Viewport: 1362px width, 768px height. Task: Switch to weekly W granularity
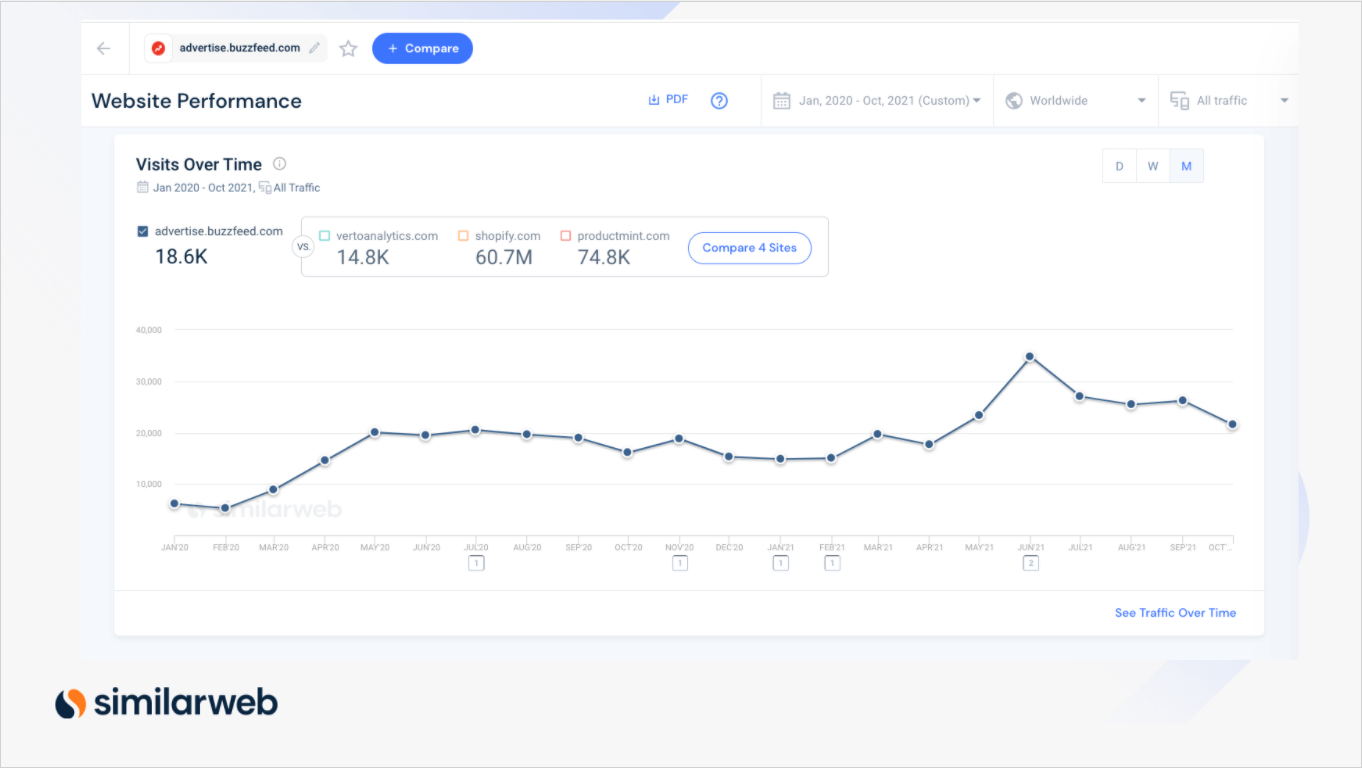(1153, 166)
